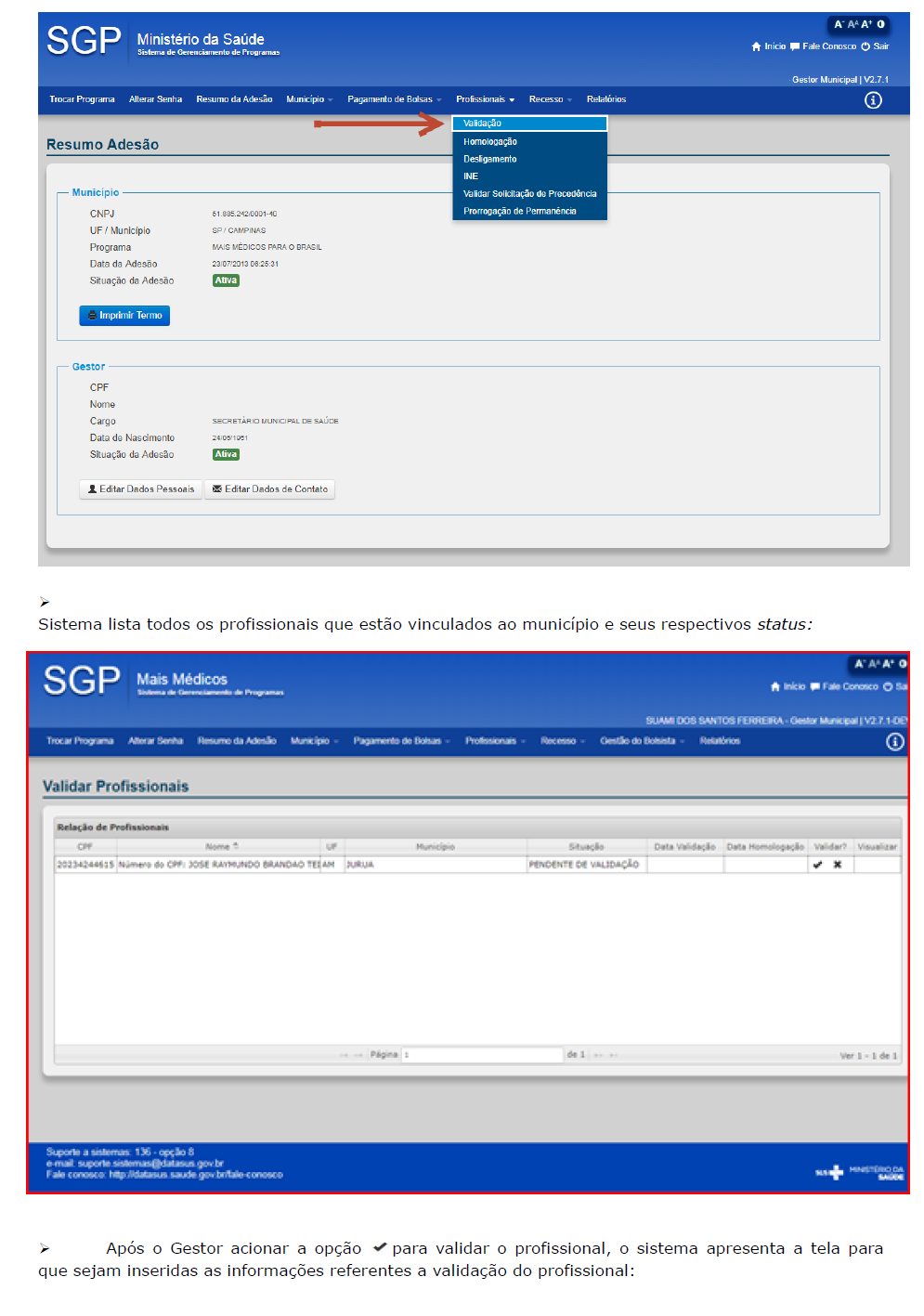Image resolution: width=924 pixels, height=1316 pixels.
Task: Click the CPF cell 20234244615
Action: point(85,865)
